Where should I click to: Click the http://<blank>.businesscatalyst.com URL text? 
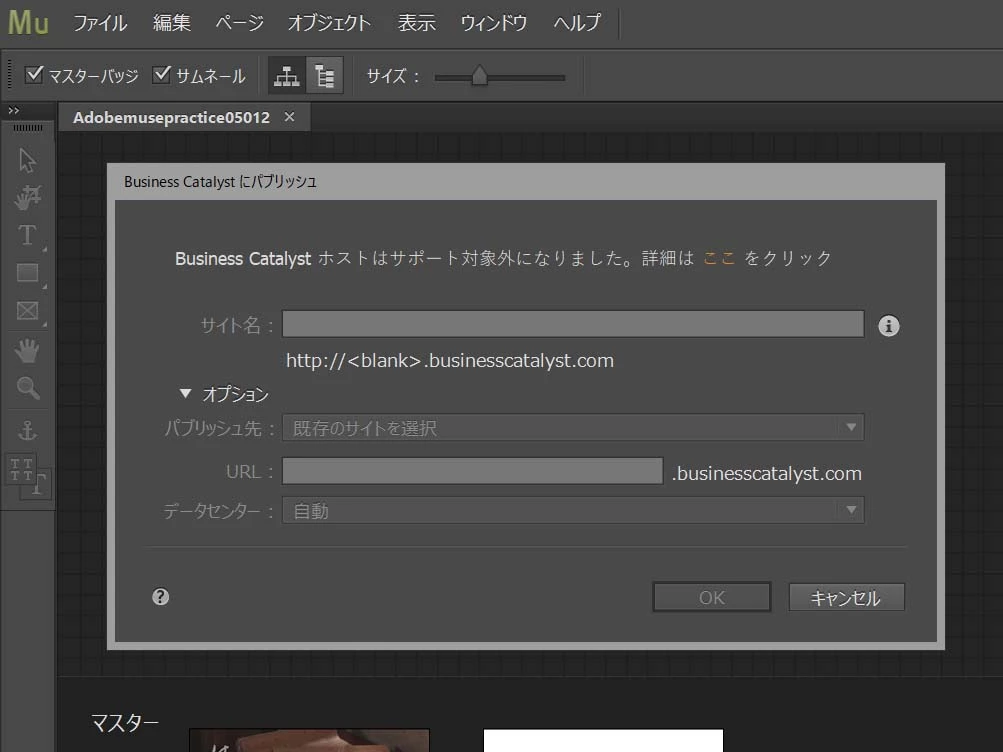[x=450, y=361]
